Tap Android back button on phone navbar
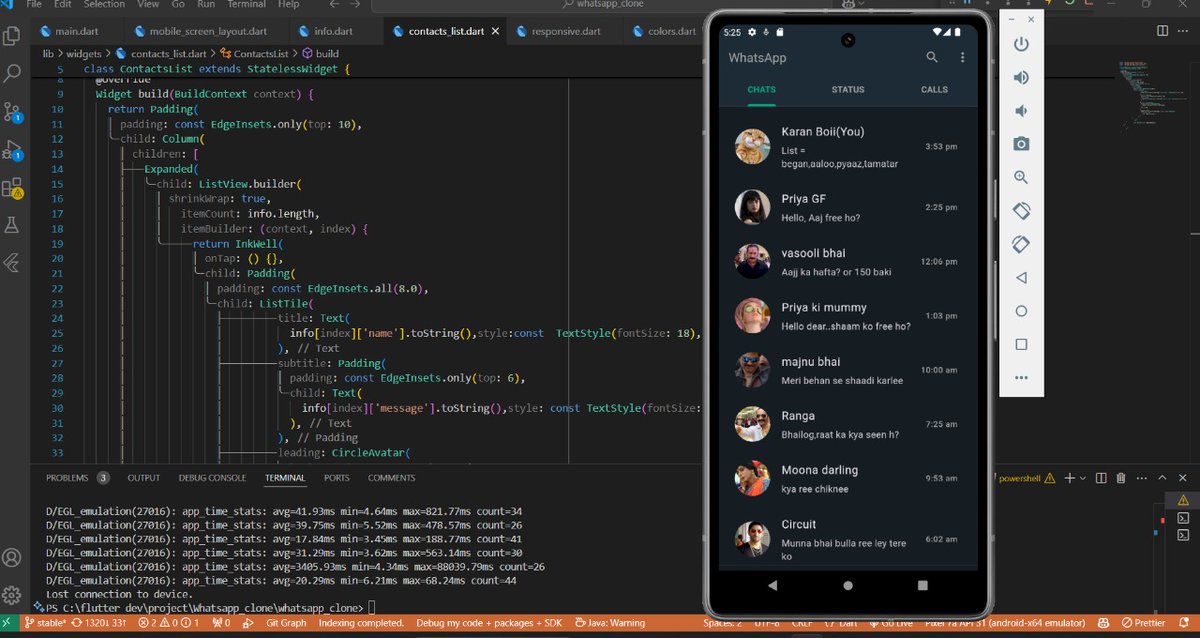 pos(772,585)
